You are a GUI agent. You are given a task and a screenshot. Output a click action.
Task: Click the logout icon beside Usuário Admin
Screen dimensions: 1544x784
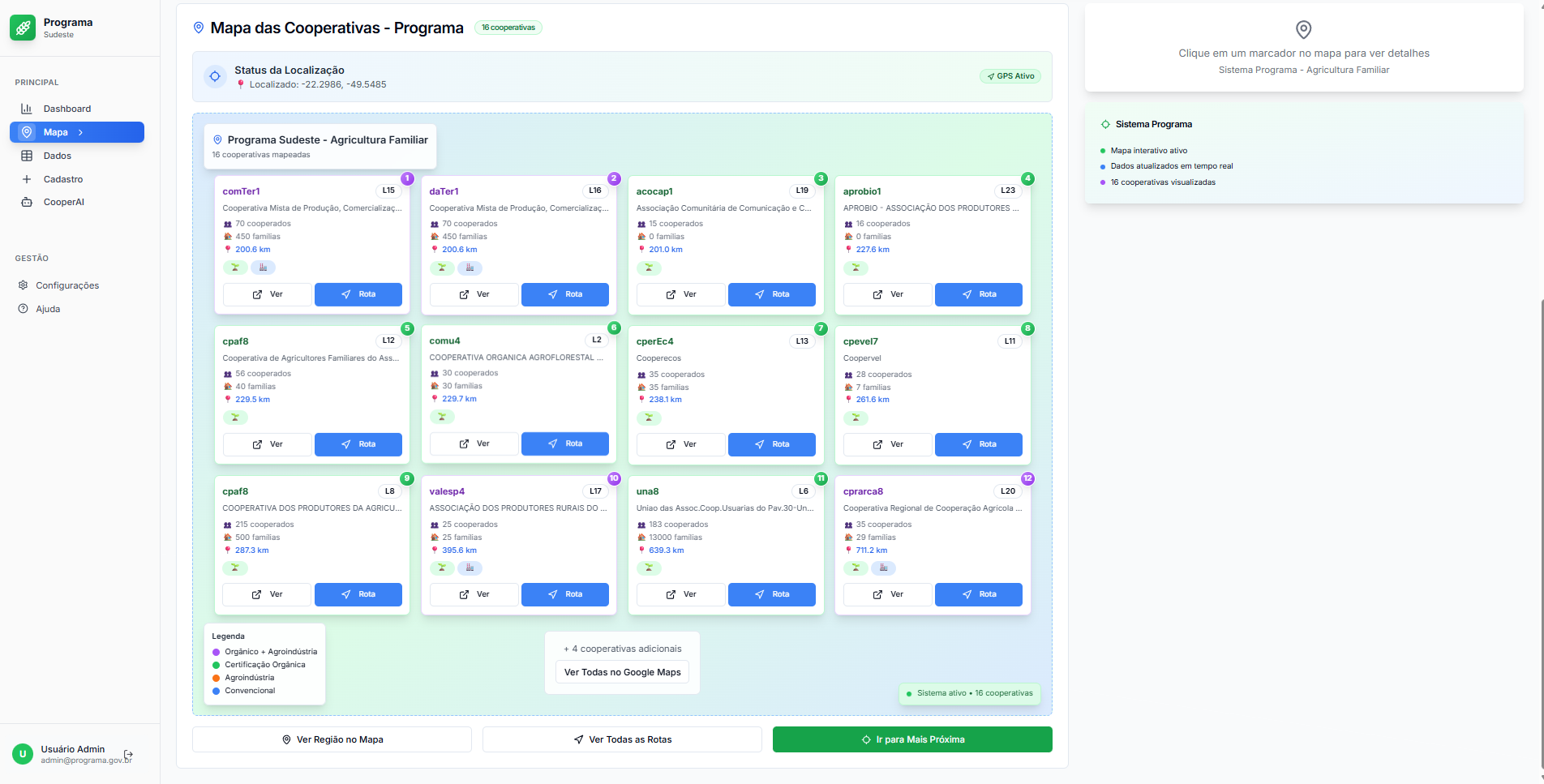[x=128, y=755]
